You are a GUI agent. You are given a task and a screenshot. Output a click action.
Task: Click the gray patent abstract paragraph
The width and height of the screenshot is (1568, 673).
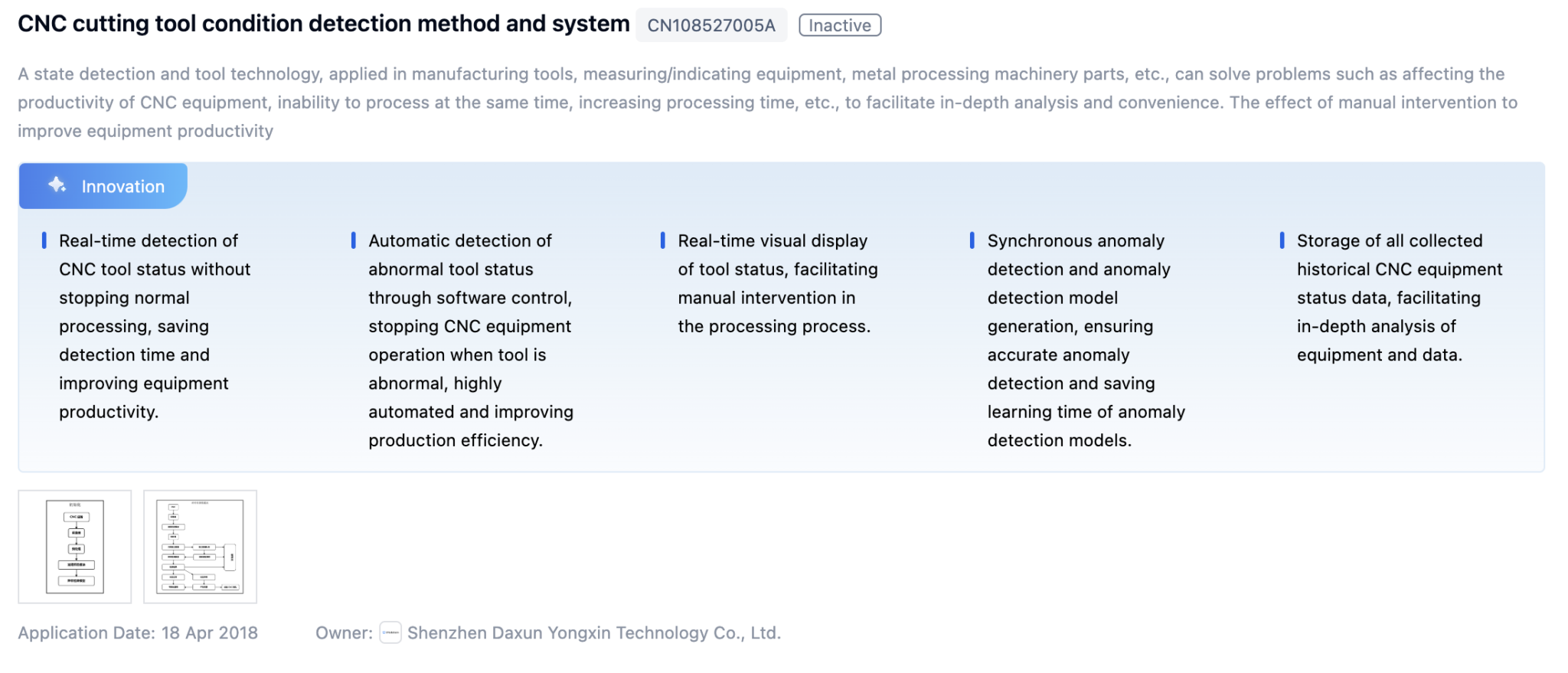766,103
